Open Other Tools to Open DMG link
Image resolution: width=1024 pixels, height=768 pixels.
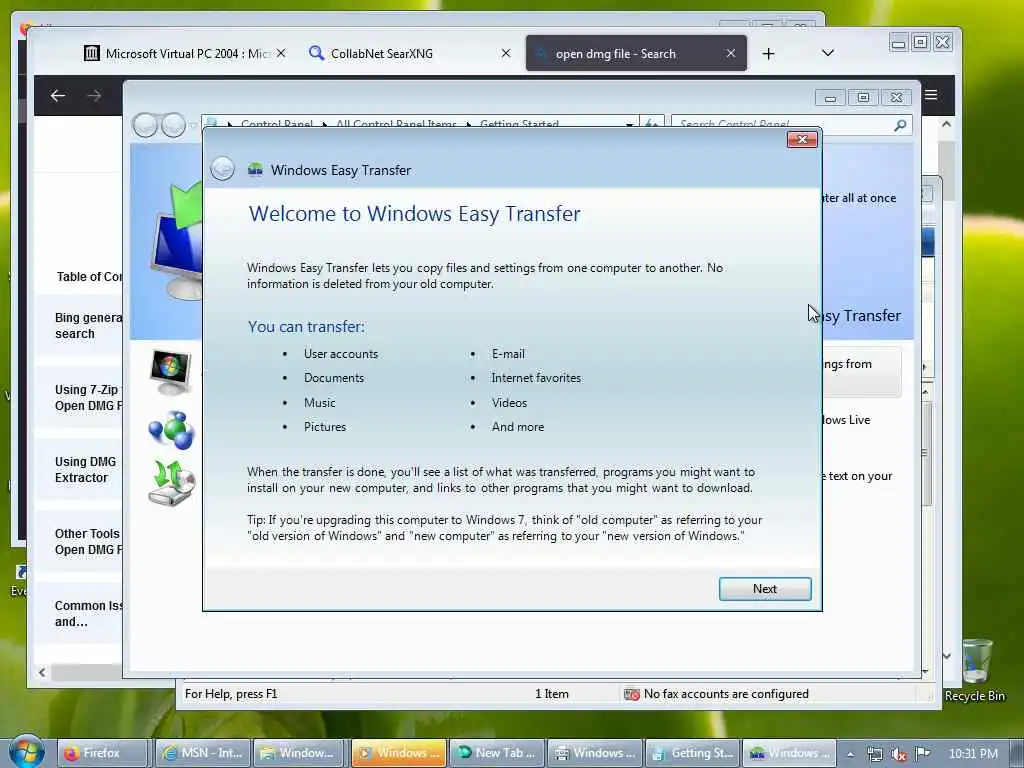tap(88, 541)
